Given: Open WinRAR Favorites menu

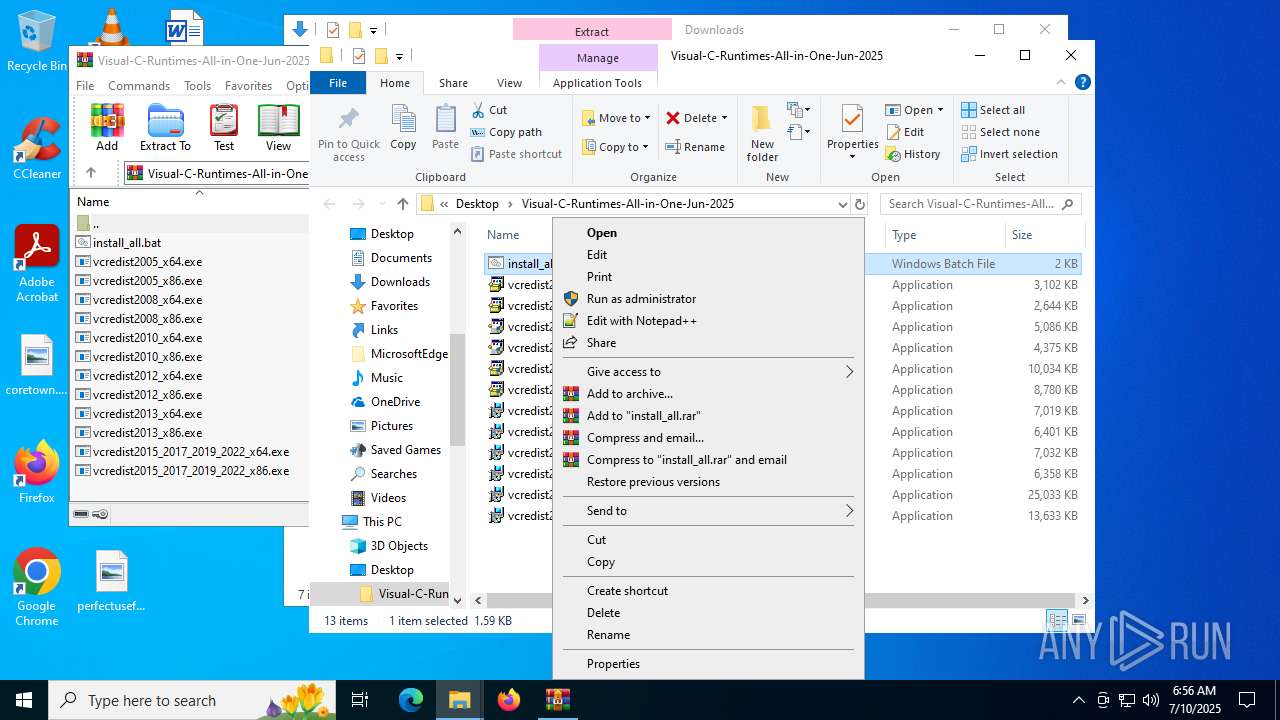Looking at the screenshot, I should click(x=249, y=86).
